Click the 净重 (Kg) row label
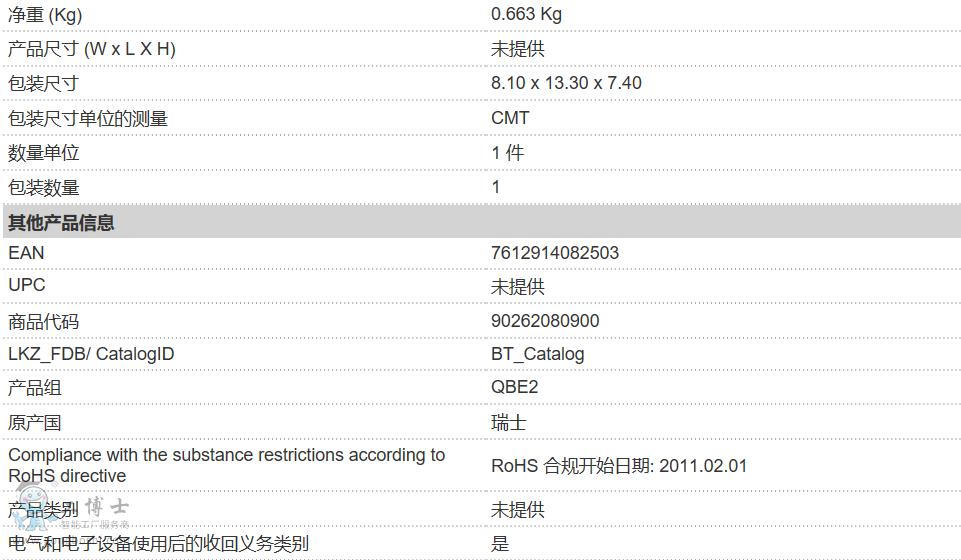The image size is (961, 560). click(x=46, y=14)
